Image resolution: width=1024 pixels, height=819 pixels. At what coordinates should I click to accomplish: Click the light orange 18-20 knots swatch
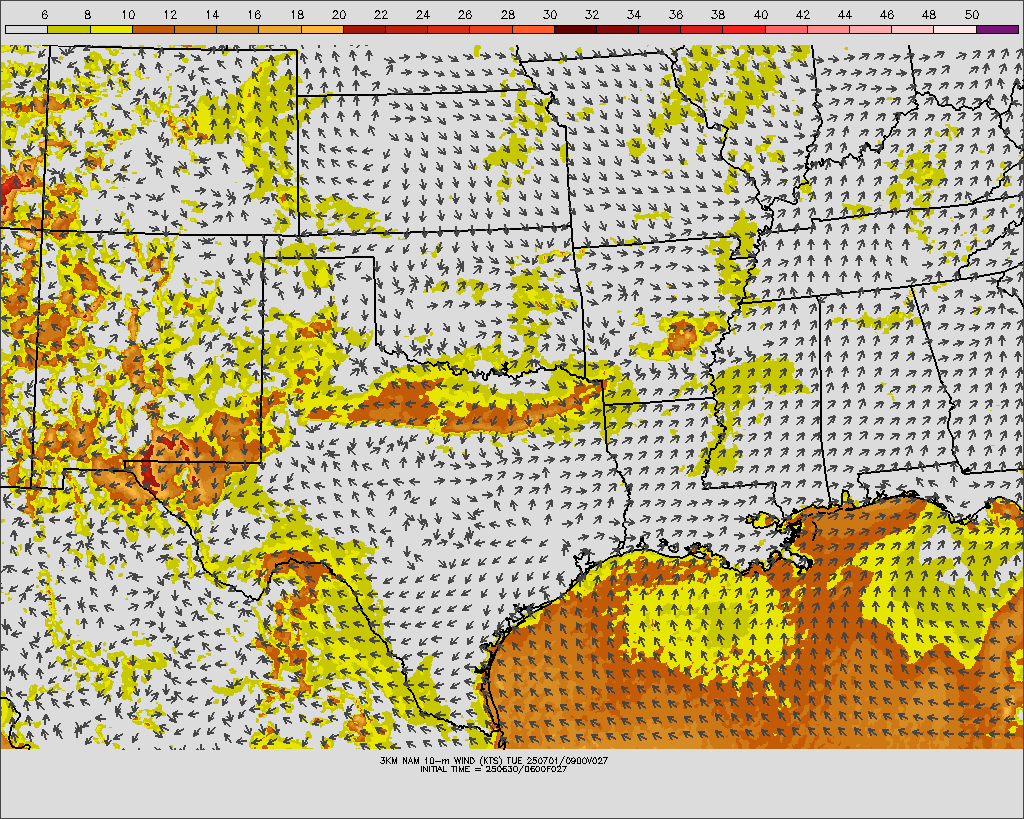pyautogui.click(x=322, y=29)
